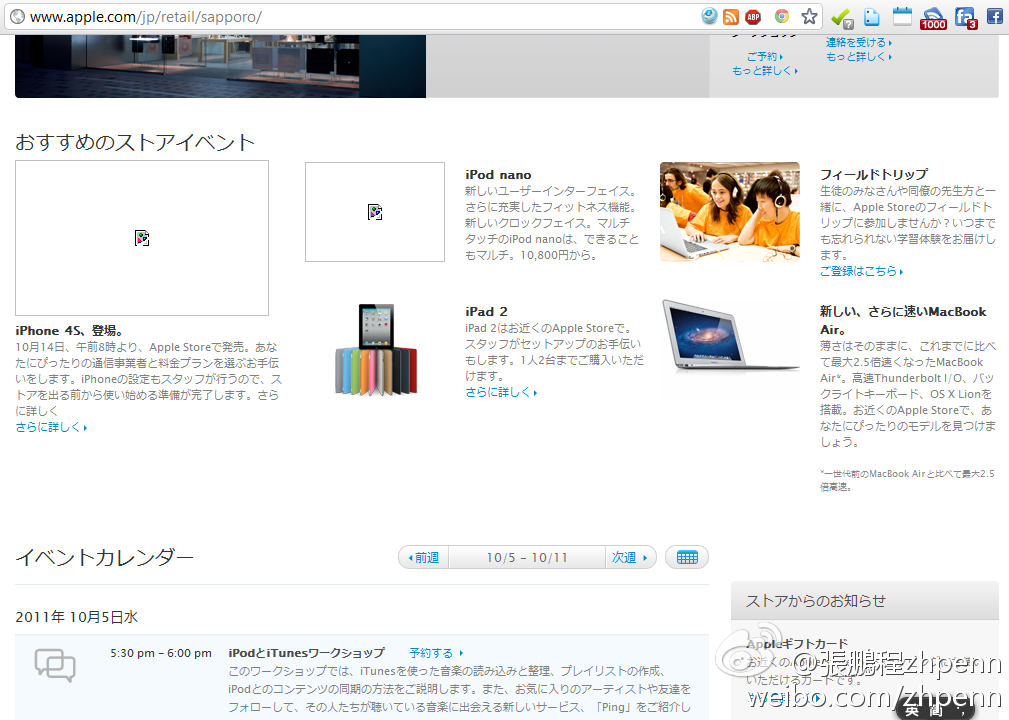The image size is (1009, 720).
Task: Click the 10/5 – 10/11 date range
Action: 527,557
